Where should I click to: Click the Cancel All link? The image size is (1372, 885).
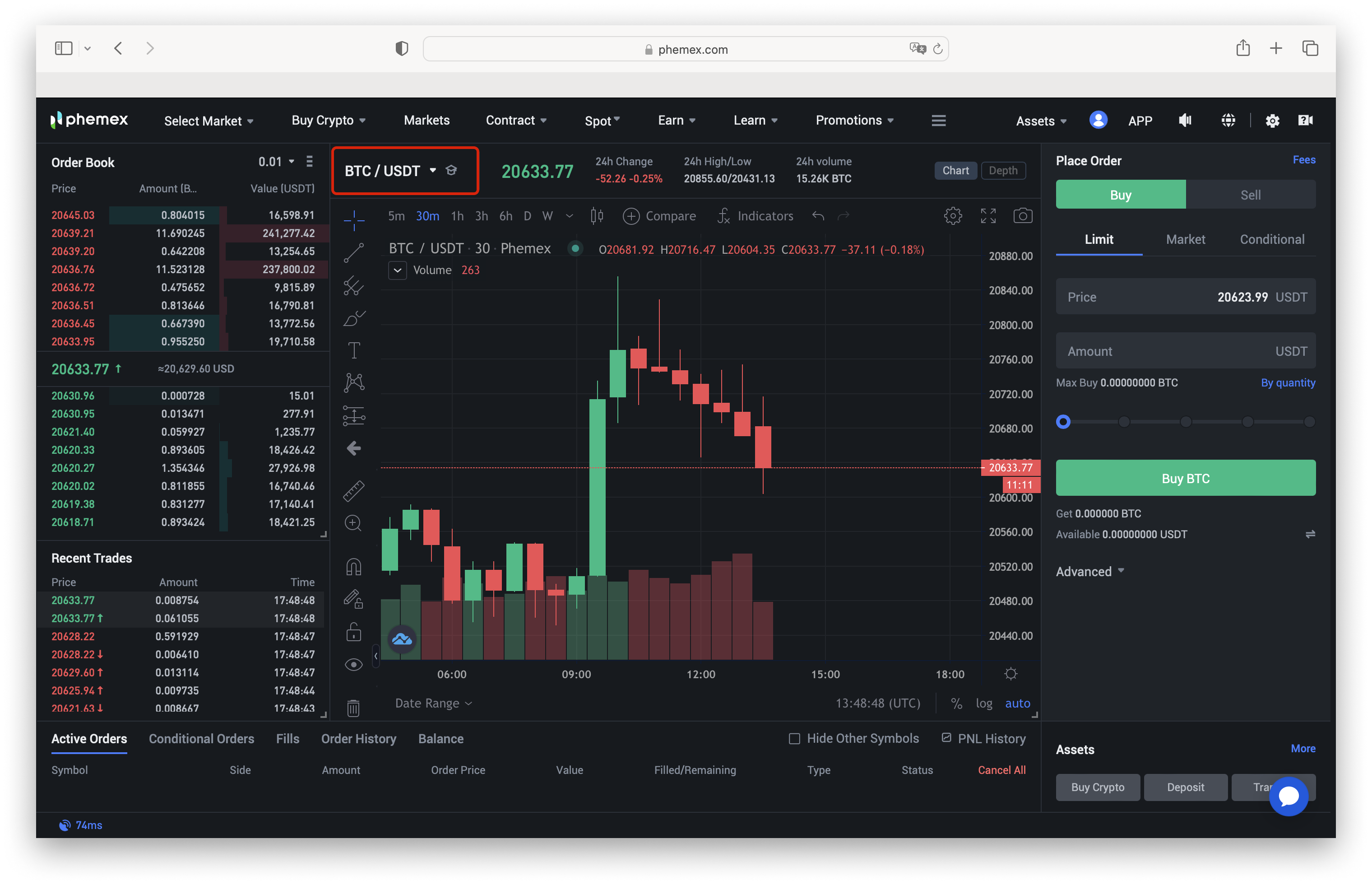(1001, 770)
